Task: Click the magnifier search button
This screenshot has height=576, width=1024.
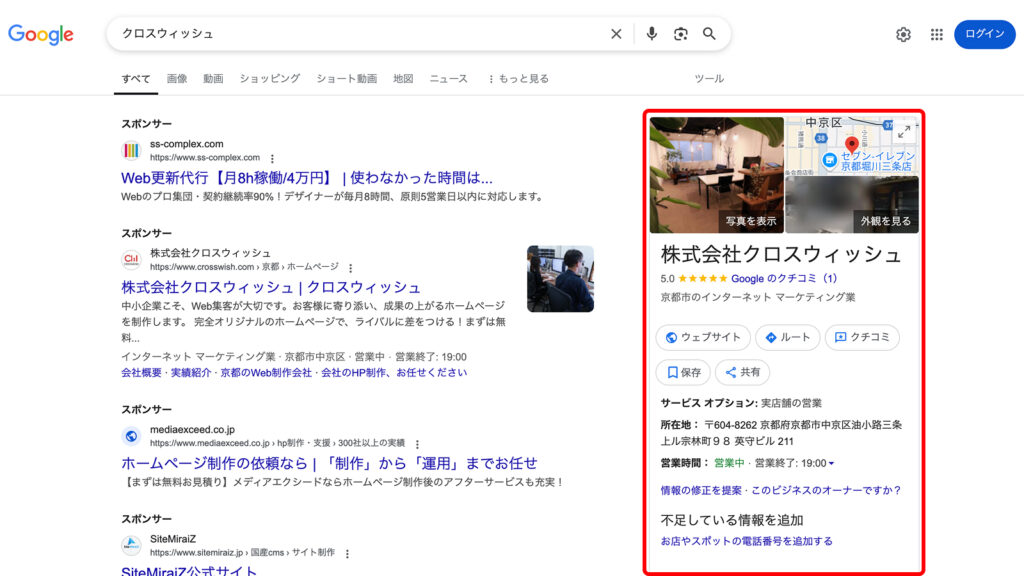Action: tap(709, 34)
